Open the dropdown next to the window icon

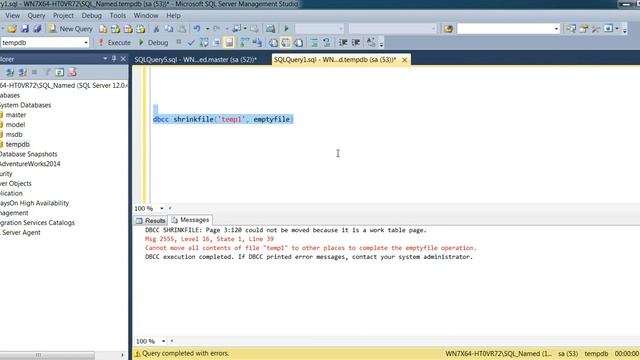617,29
